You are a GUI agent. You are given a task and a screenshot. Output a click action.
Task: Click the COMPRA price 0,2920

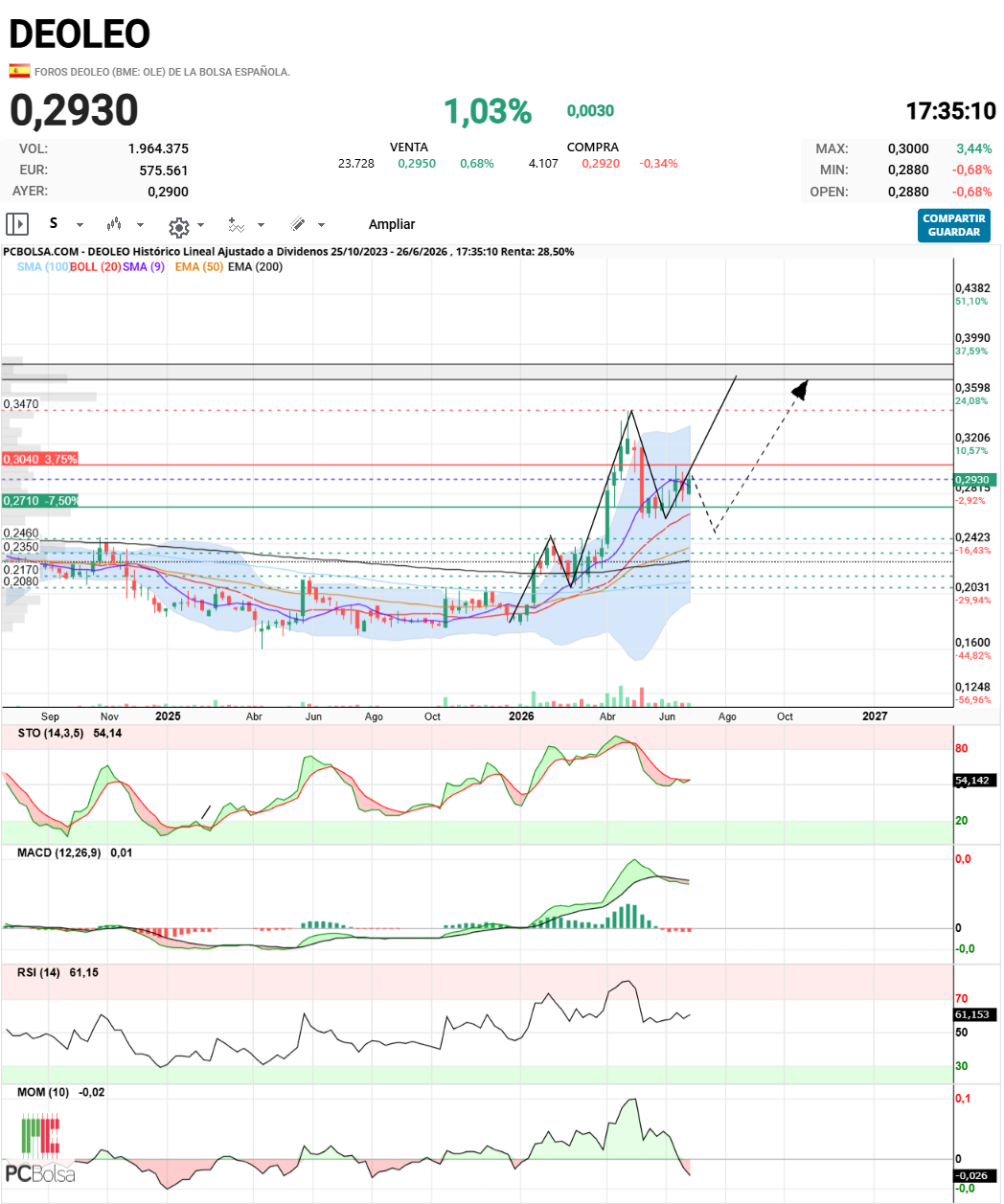pos(601,164)
